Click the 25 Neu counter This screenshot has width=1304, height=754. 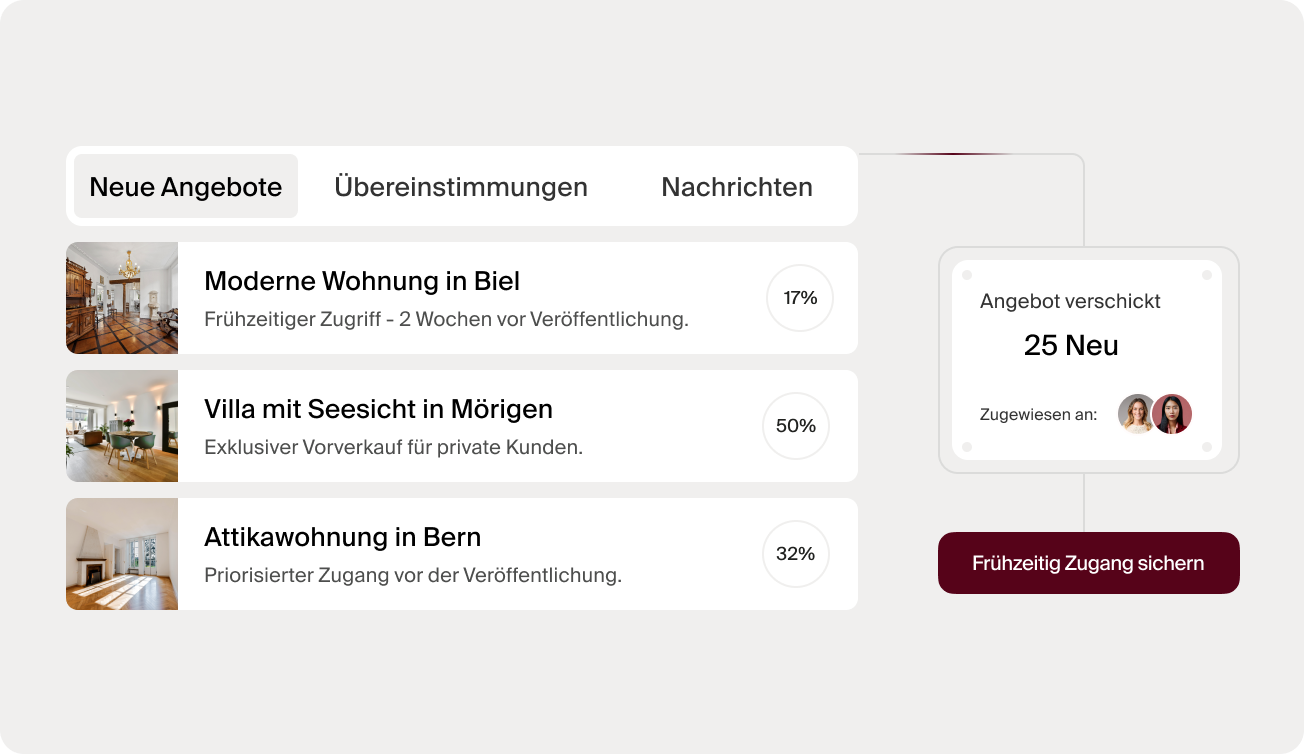tap(1071, 346)
